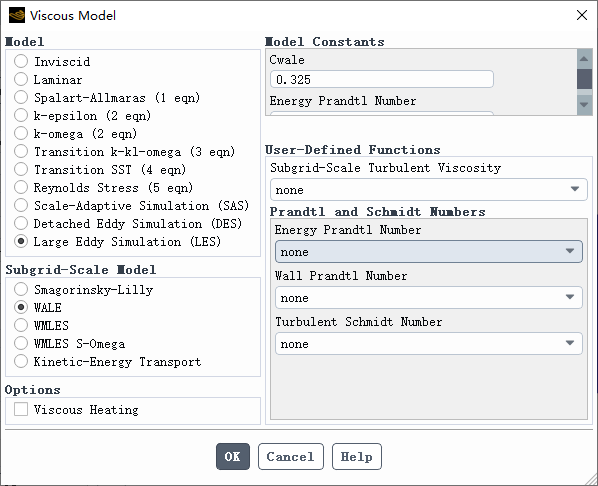
Task: Click the Model Constants scrollbar thumb
Action: pyautogui.click(x=584, y=79)
